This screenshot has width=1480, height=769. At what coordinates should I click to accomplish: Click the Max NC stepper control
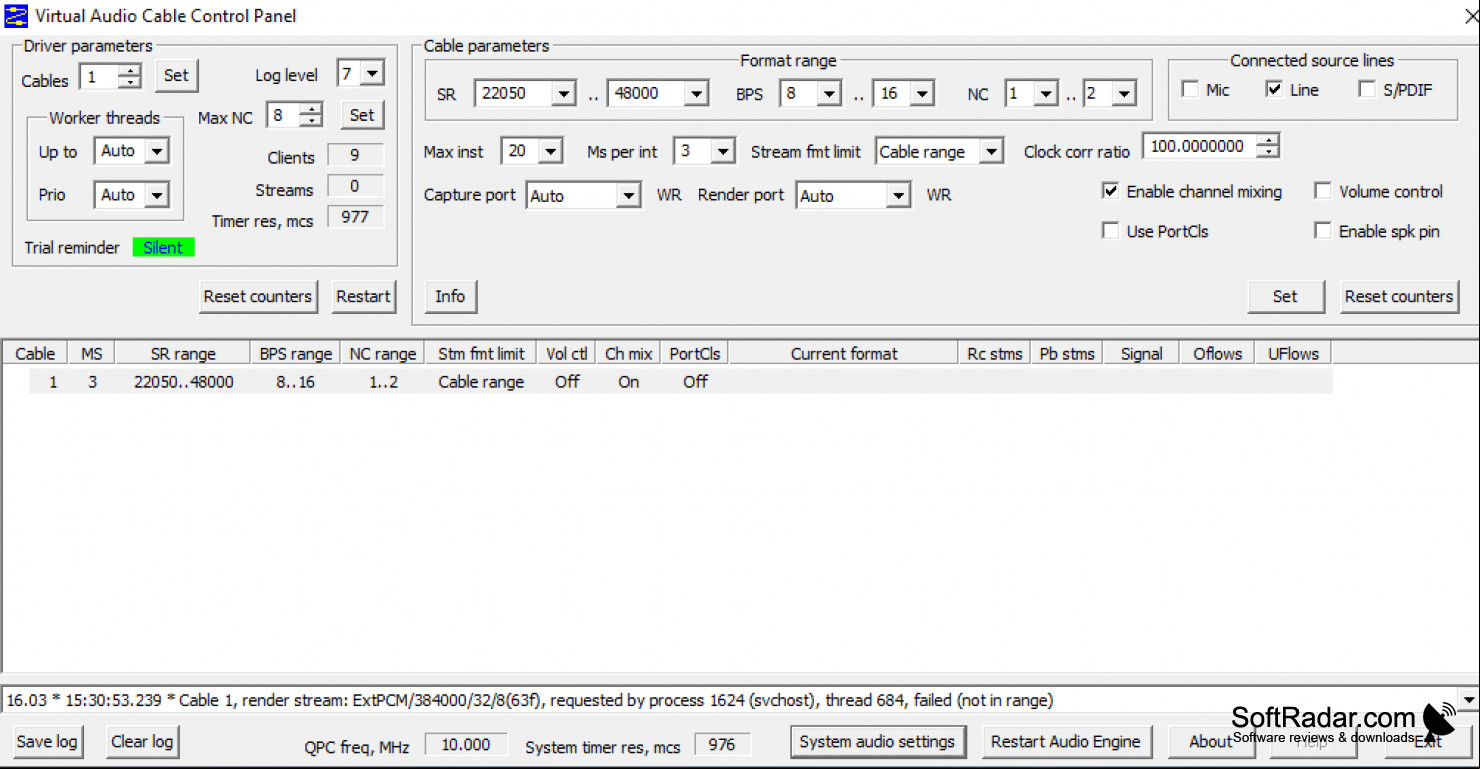click(x=311, y=116)
